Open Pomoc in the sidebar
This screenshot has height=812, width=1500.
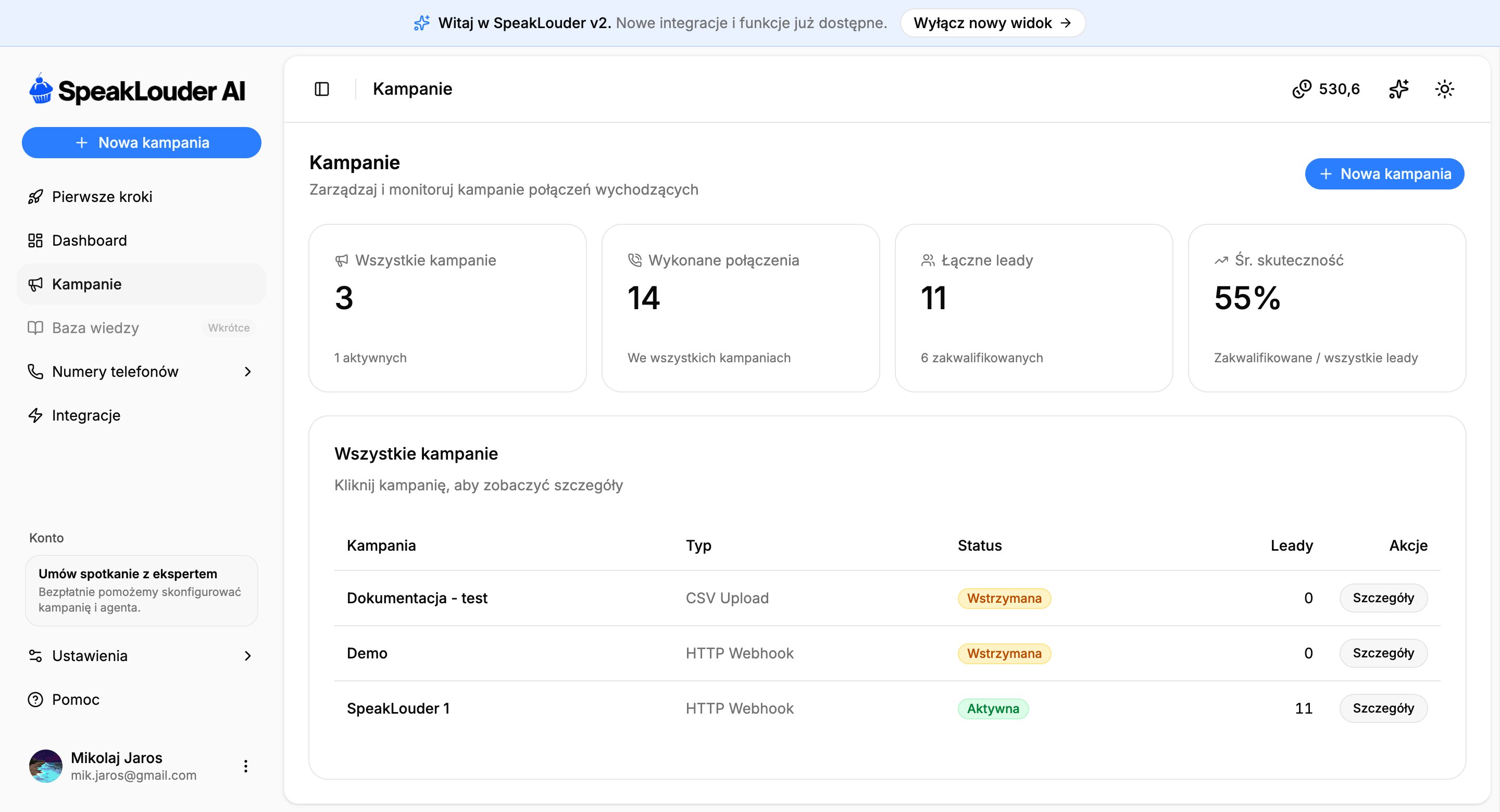[x=142, y=699]
